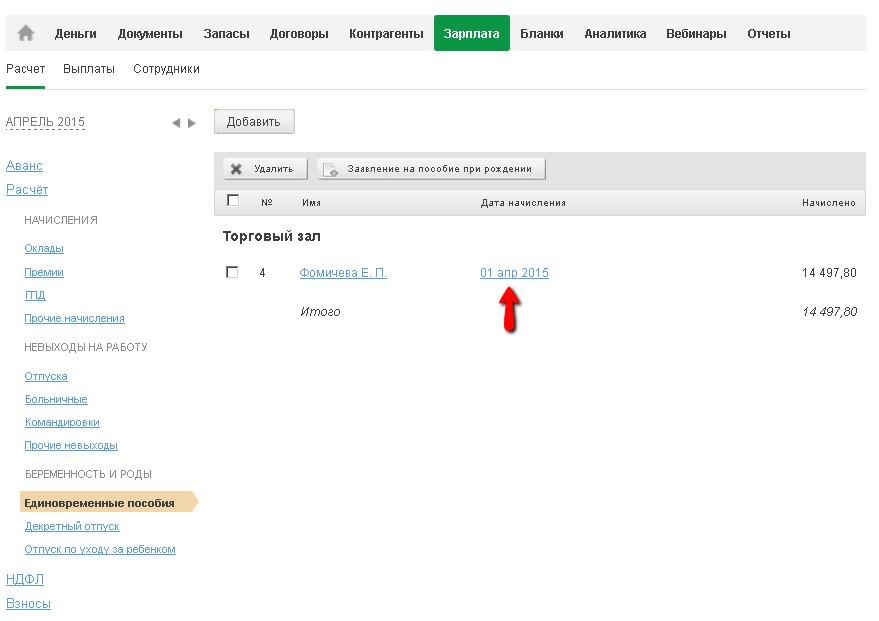Switch to the Расчет tab
The height and width of the screenshot is (621, 879).
[25, 69]
